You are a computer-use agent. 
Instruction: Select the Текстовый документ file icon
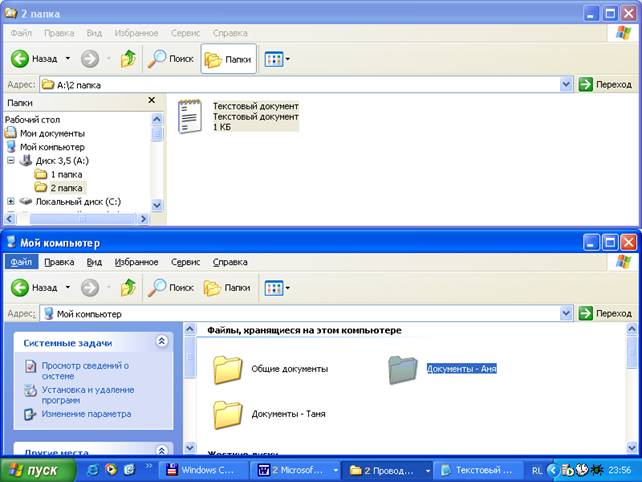[x=189, y=116]
